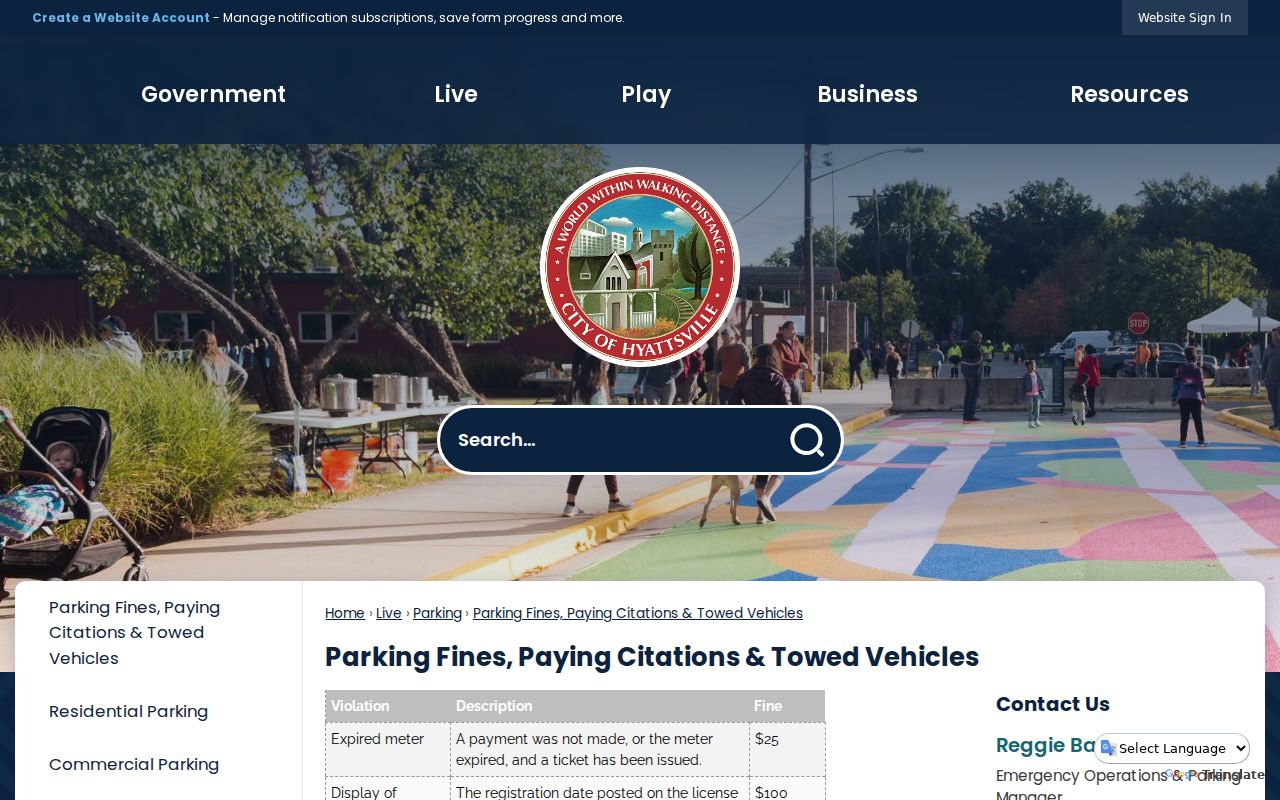Open the Government menu

213,94
